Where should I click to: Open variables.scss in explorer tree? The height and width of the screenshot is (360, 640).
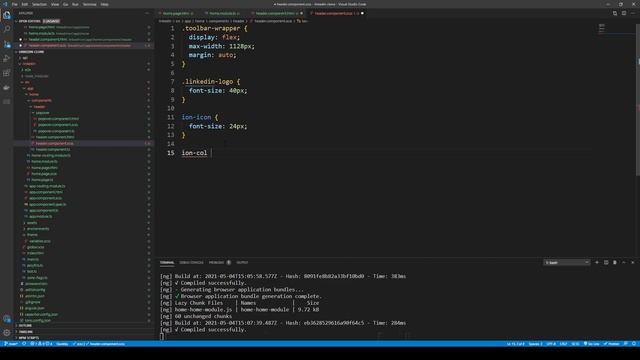(x=40, y=241)
